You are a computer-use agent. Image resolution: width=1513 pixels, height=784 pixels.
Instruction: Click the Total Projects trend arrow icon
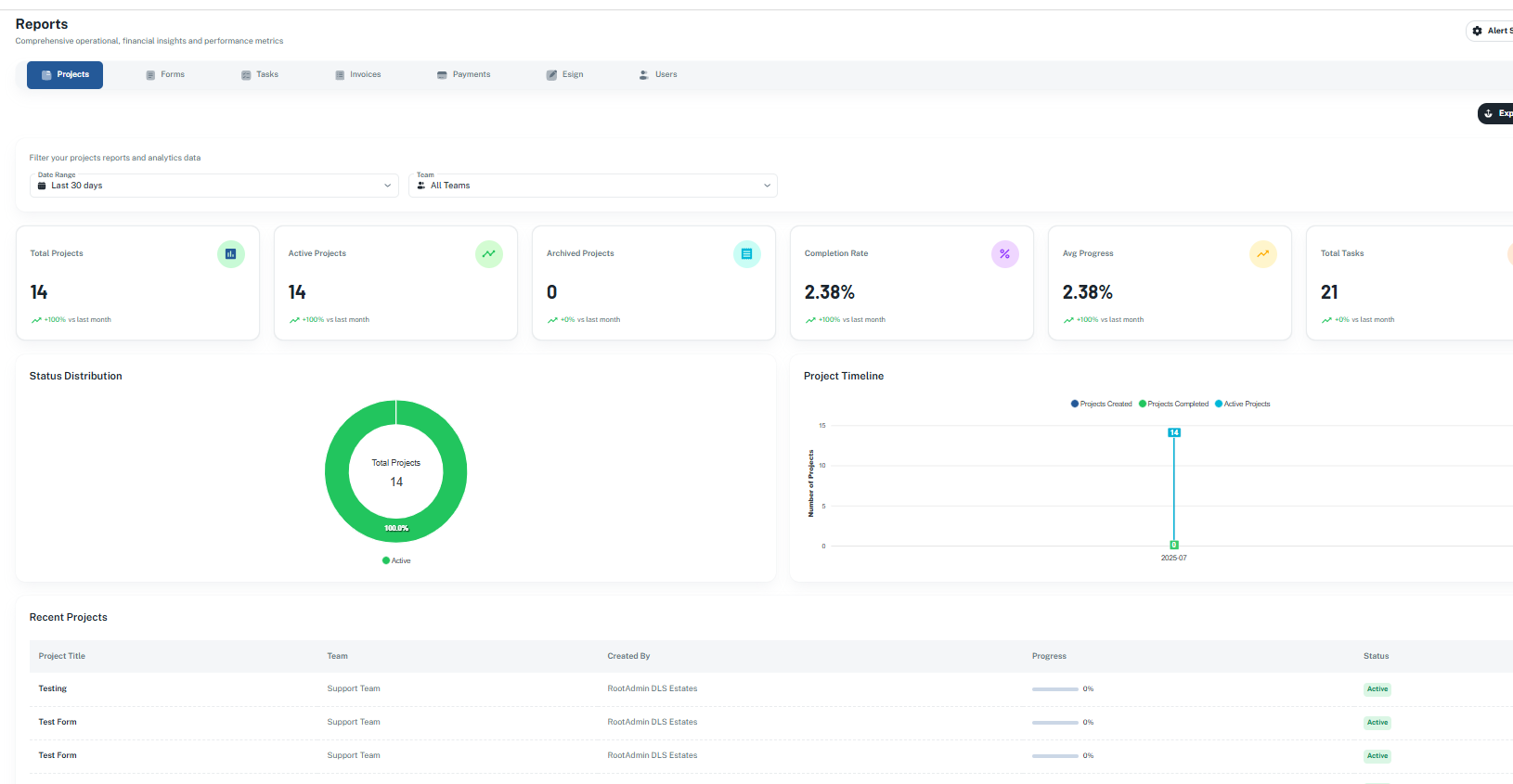pos(36,320)
